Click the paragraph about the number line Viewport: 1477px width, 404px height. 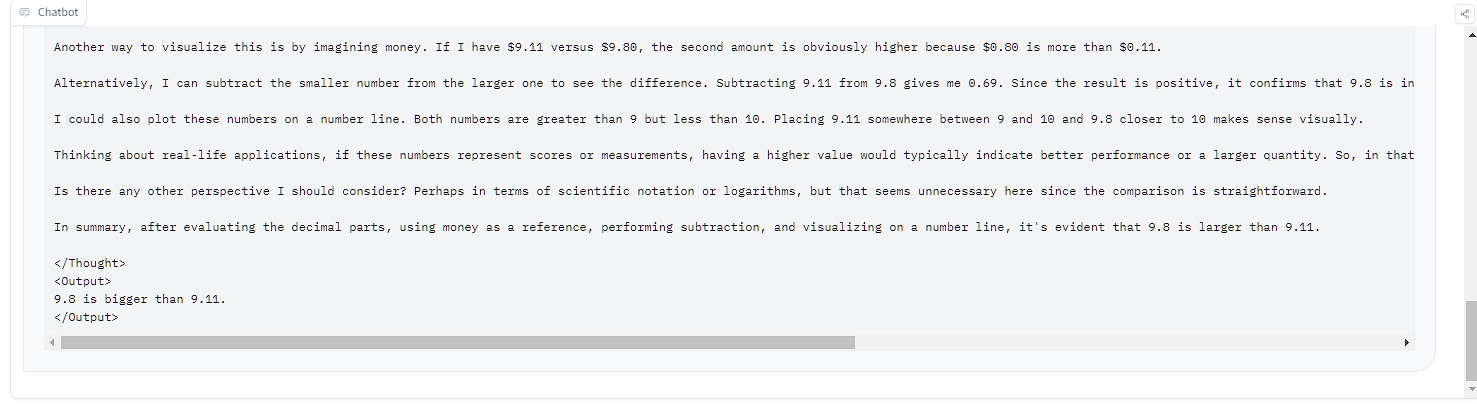[x=708, y=119]
